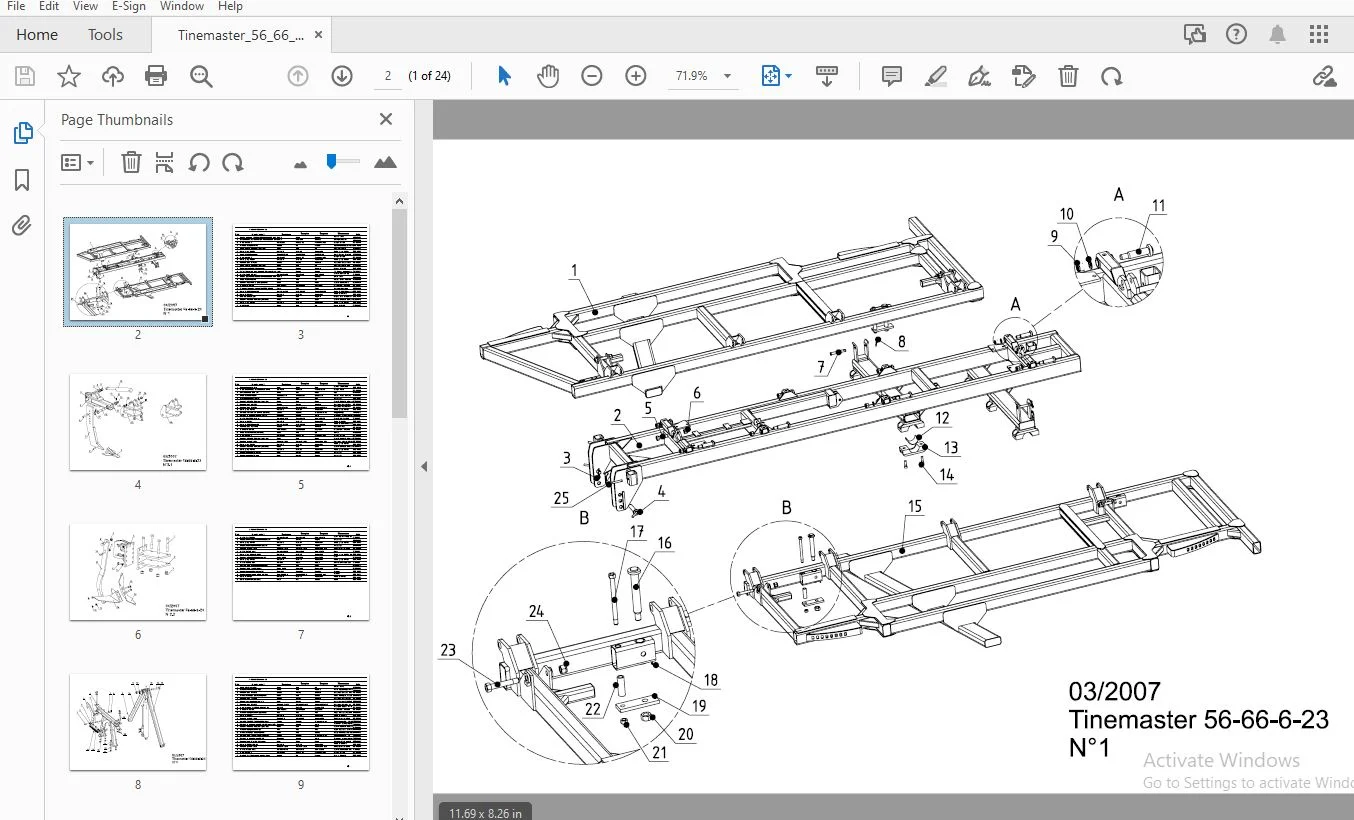Select the page 9 thumbnail
The height and width of the screenshot is (820, 1354).
301,722
